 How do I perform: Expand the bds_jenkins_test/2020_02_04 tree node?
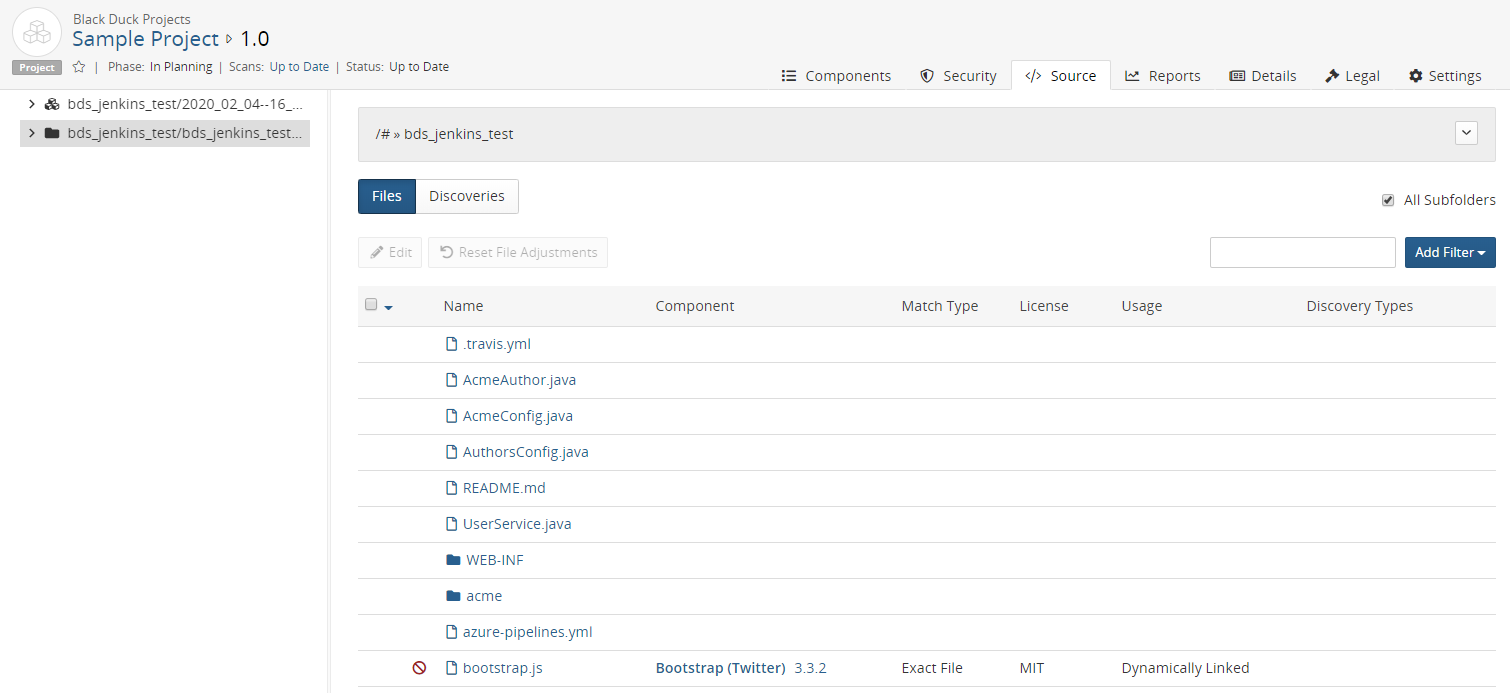(x=32, y=104)
